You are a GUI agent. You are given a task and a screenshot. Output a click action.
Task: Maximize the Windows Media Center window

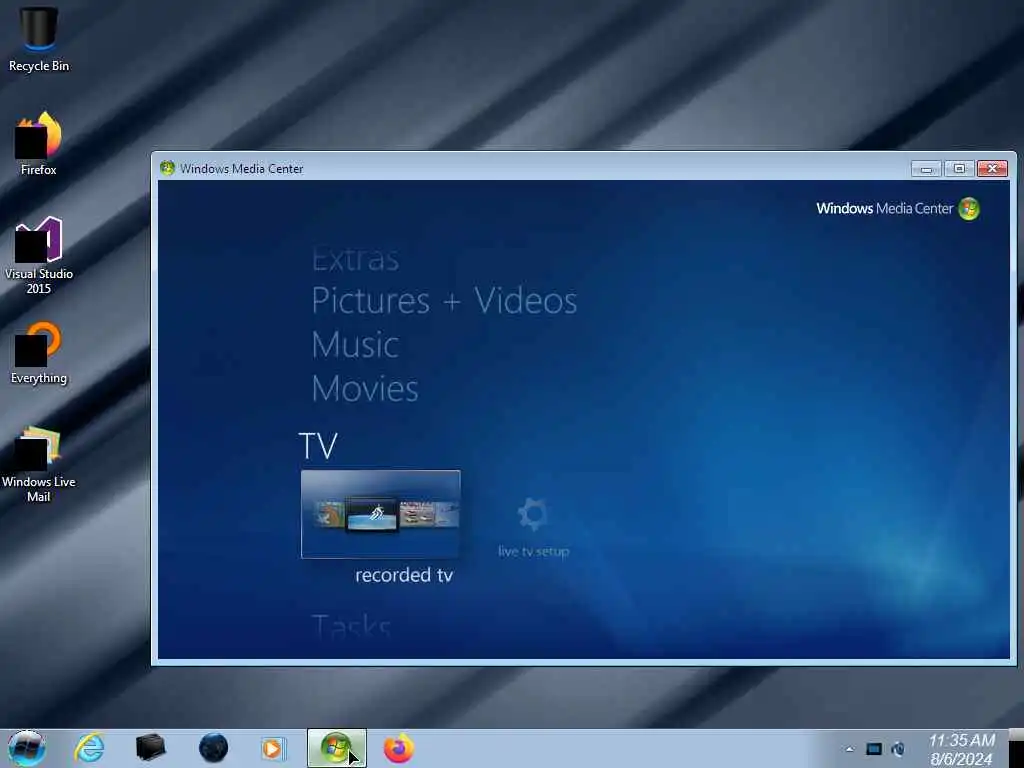click(x=959, y=169)
